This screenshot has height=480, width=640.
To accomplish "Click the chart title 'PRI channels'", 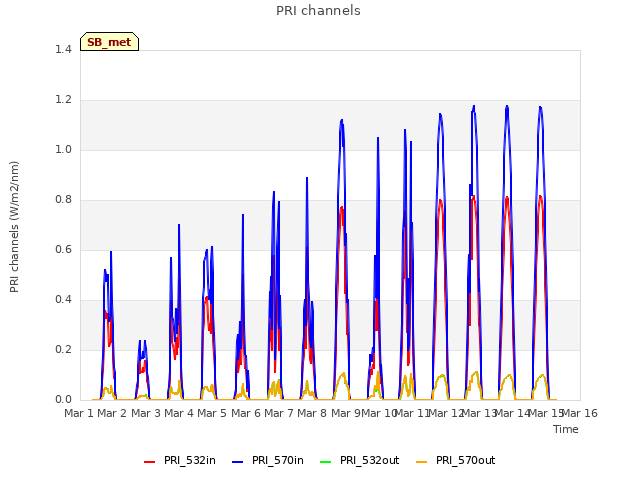I will pyautogui.click(x=318, y=11).
